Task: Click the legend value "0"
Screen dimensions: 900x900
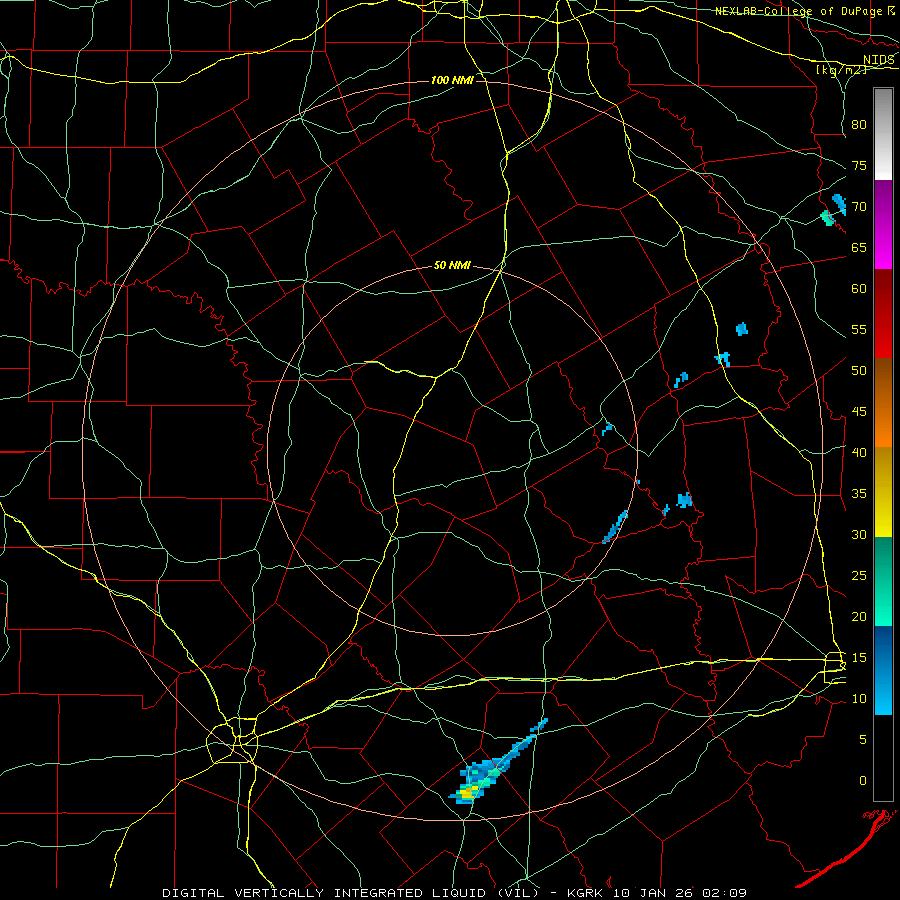Action: [x=863, y=781]
